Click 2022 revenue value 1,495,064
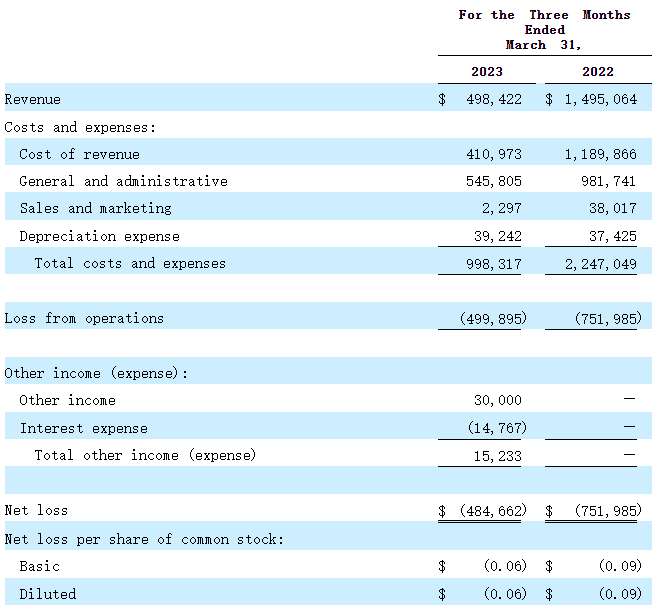The width and height of the screenshot is (658, 610). point(601,99)
